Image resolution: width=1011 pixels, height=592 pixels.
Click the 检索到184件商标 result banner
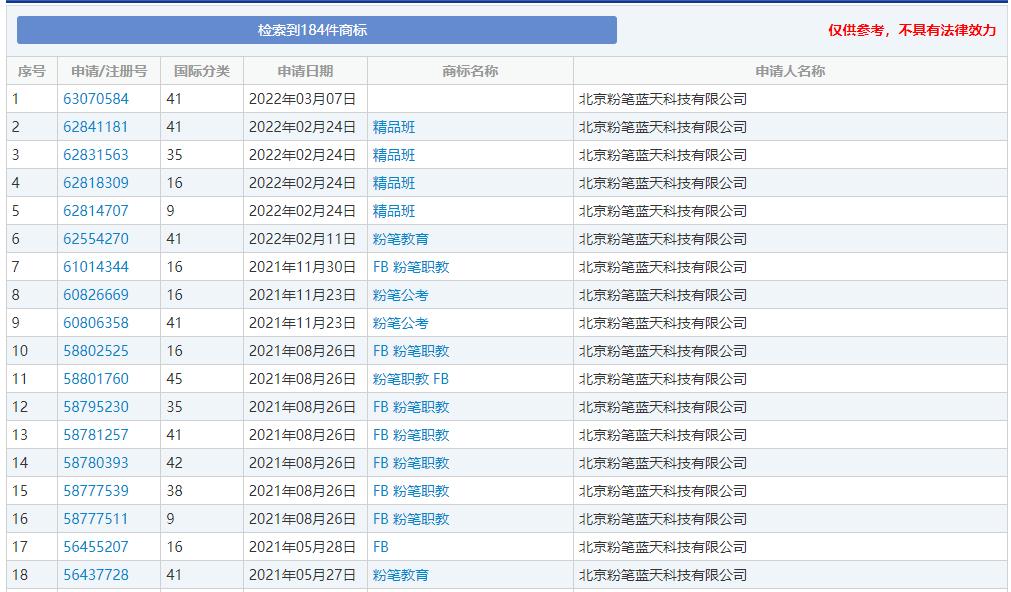coord(317,30)
